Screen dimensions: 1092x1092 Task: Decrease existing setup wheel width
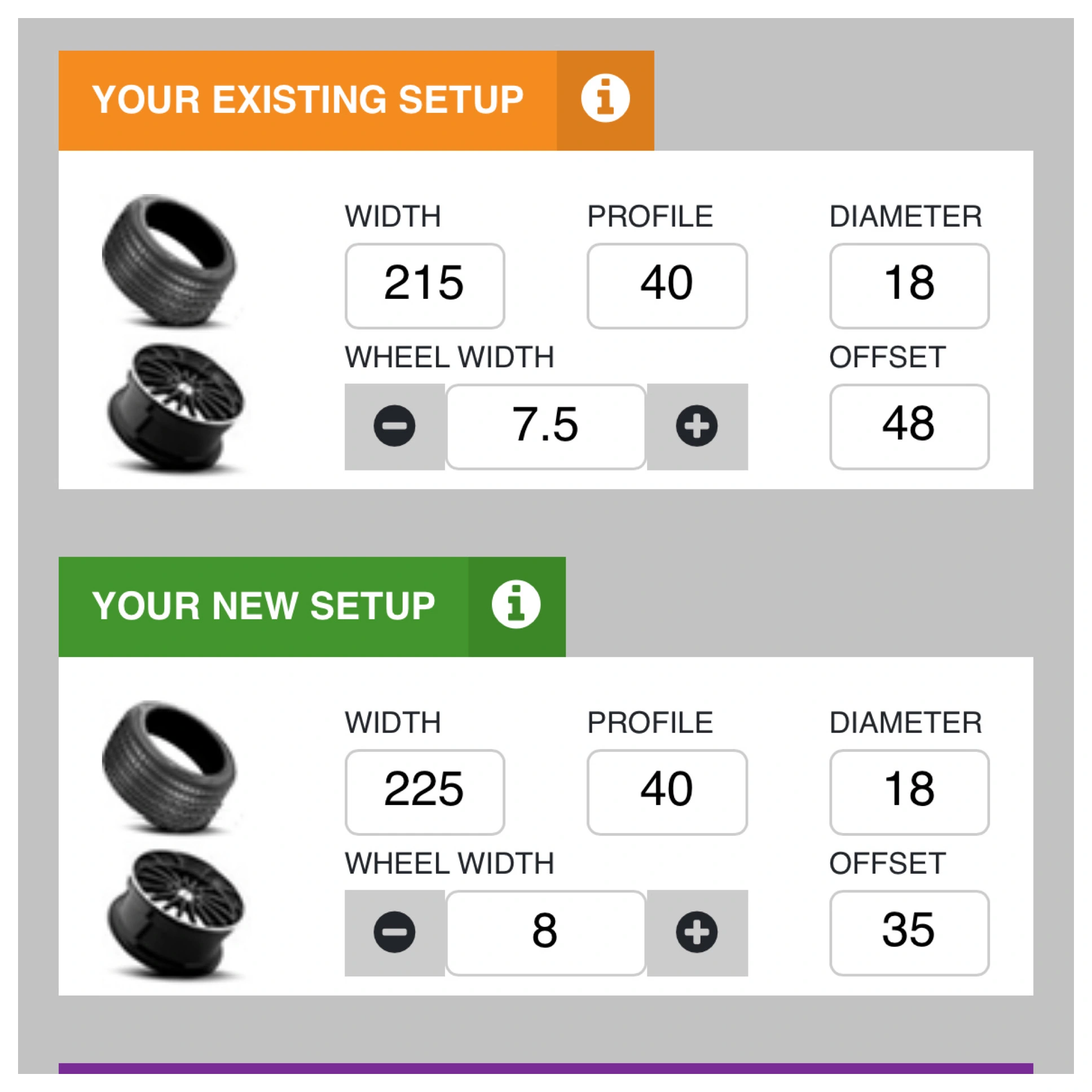tap(394, 426)
